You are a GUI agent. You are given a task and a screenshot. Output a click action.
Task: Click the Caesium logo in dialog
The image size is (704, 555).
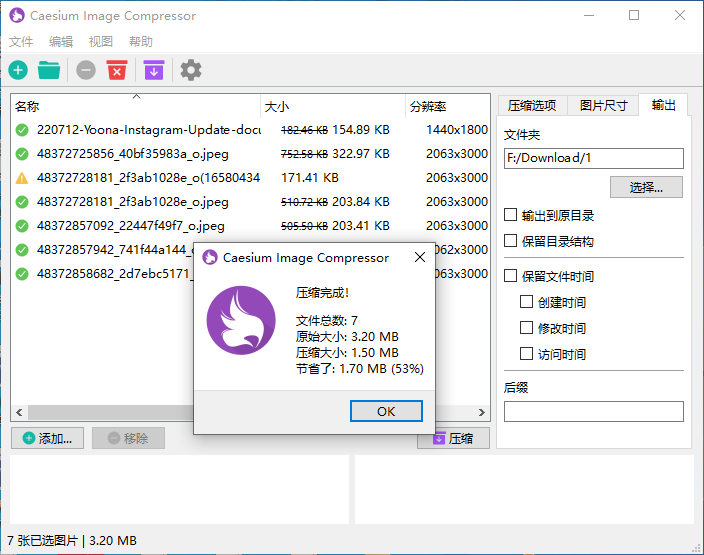coord(241,320)
